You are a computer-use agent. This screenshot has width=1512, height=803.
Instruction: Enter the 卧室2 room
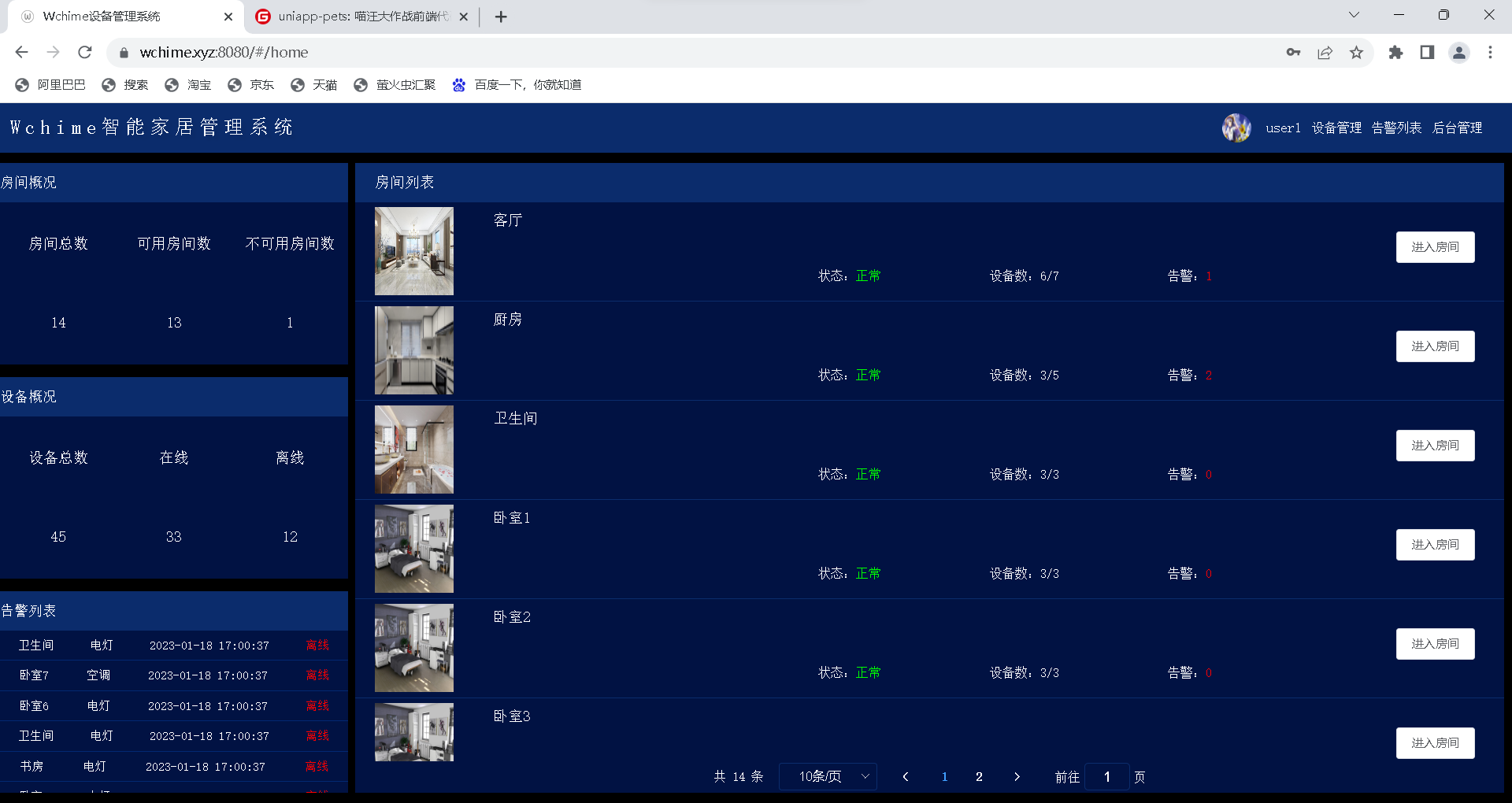[x=1435, y=644]
